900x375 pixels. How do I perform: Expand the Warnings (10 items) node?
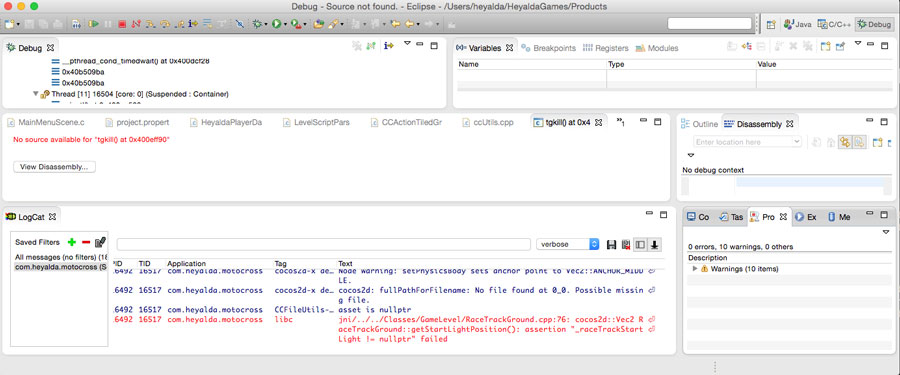696,269
